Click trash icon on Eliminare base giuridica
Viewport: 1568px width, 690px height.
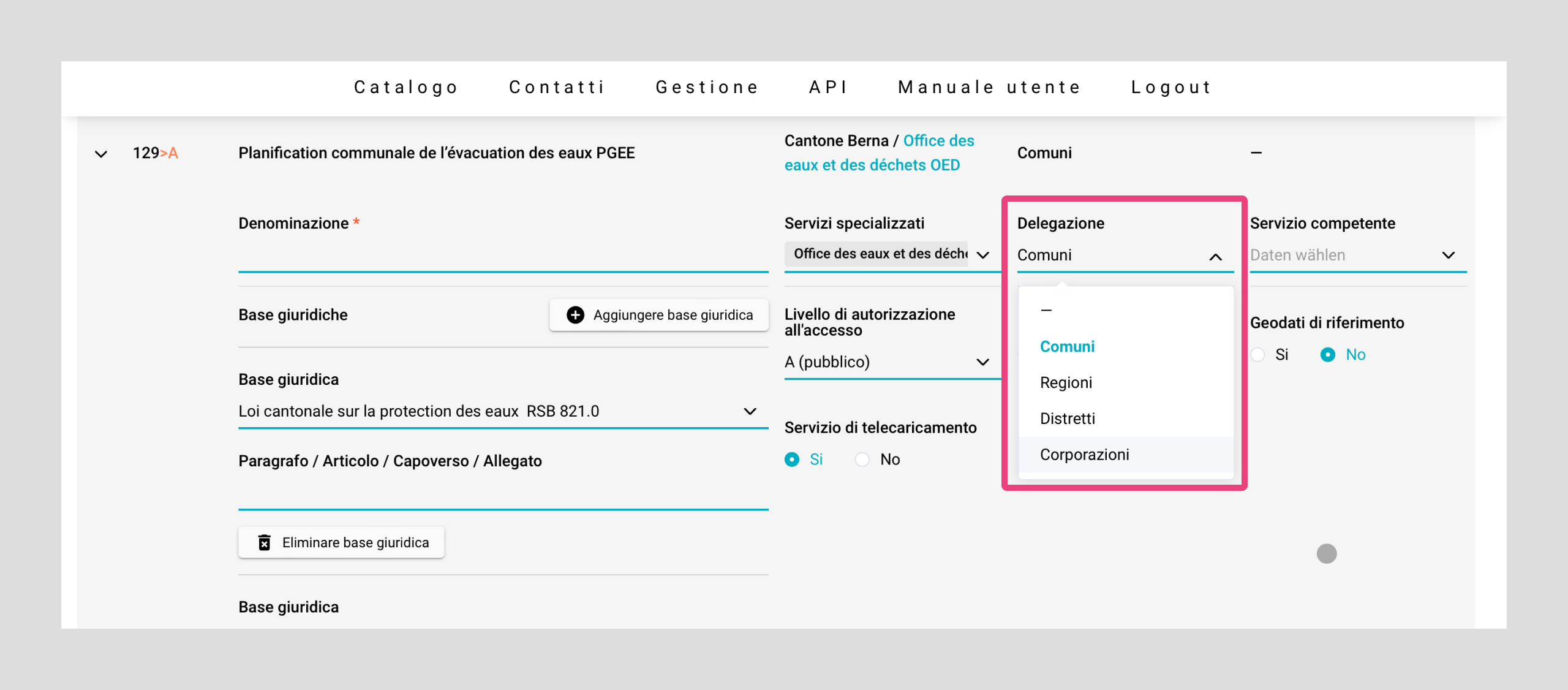264,542
